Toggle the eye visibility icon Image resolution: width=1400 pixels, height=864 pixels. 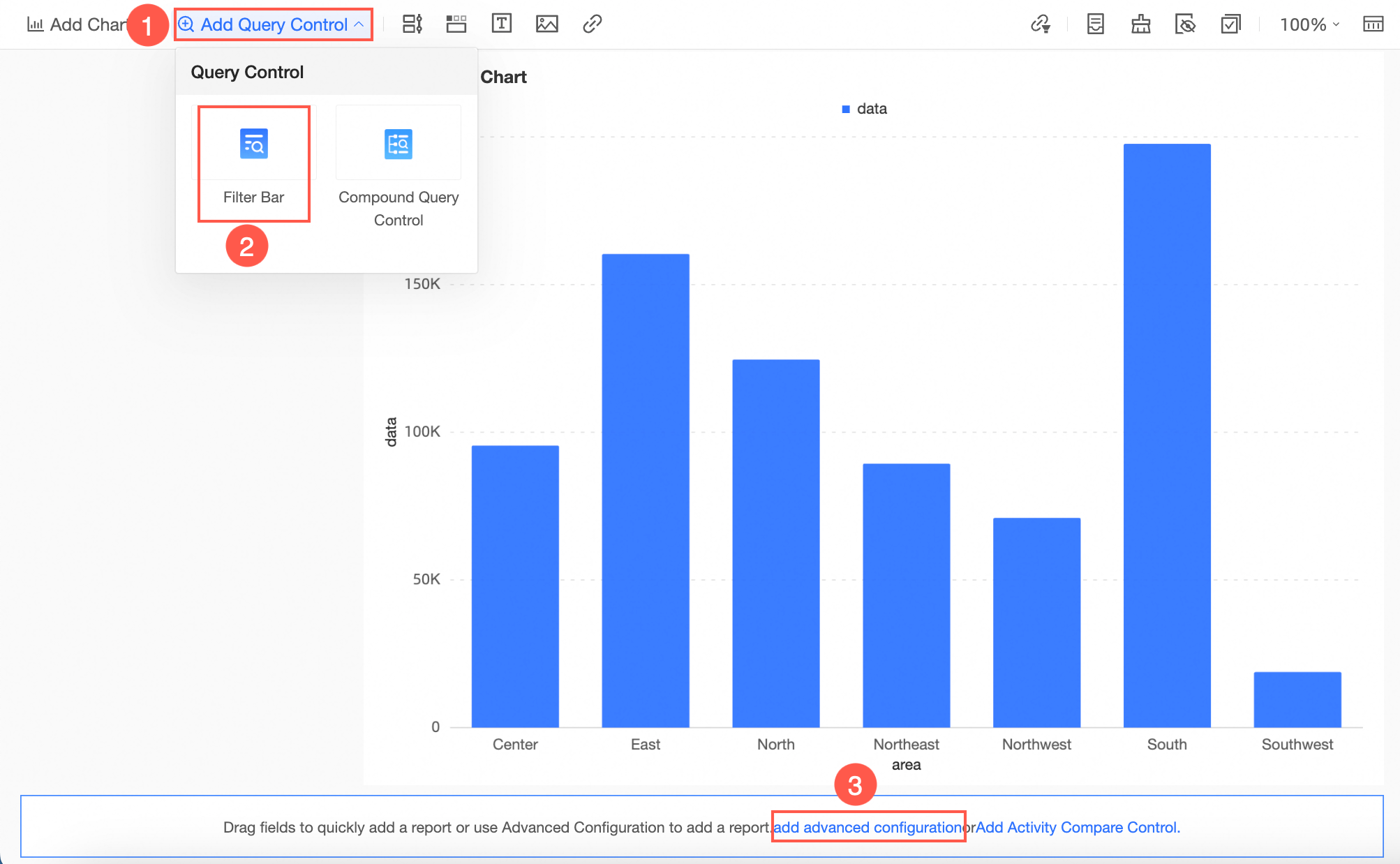coord(1185,24)
